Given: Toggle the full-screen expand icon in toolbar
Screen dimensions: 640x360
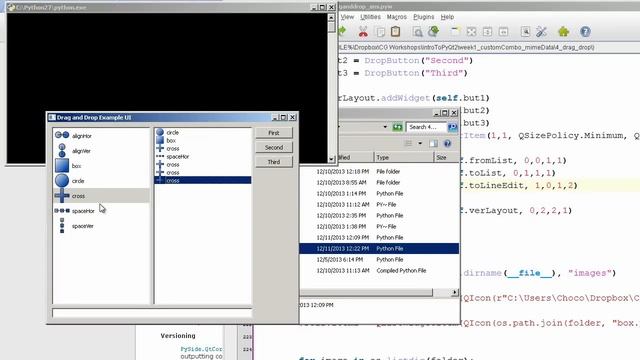Looking at the screenshot, I should click(x=471, y=32).
